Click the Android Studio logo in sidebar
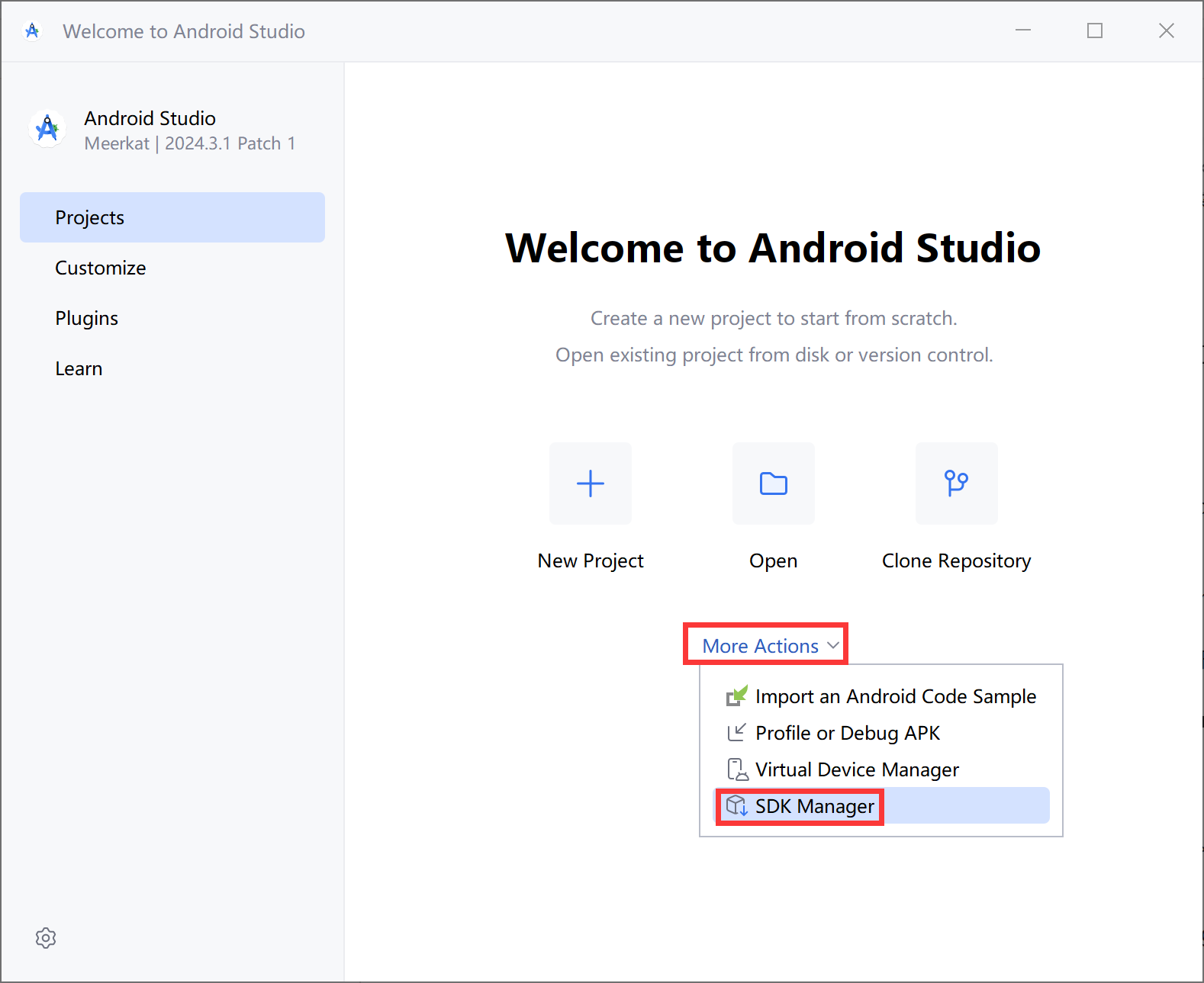Image resolution: width=1204 pixels, height=983 pixels. [47, 128]
